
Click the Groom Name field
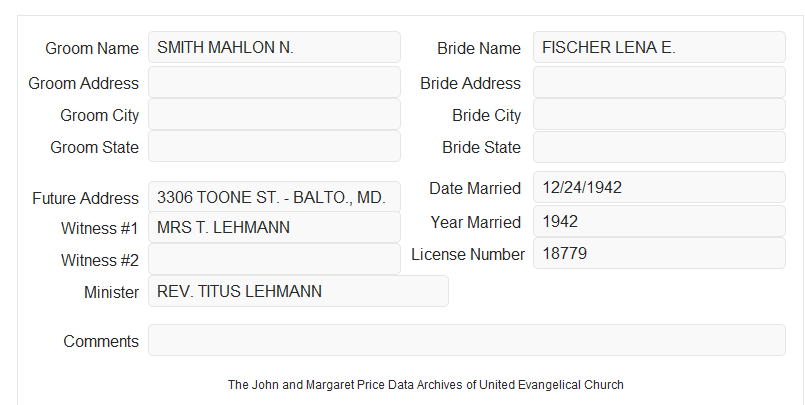(x=274, y=47)
